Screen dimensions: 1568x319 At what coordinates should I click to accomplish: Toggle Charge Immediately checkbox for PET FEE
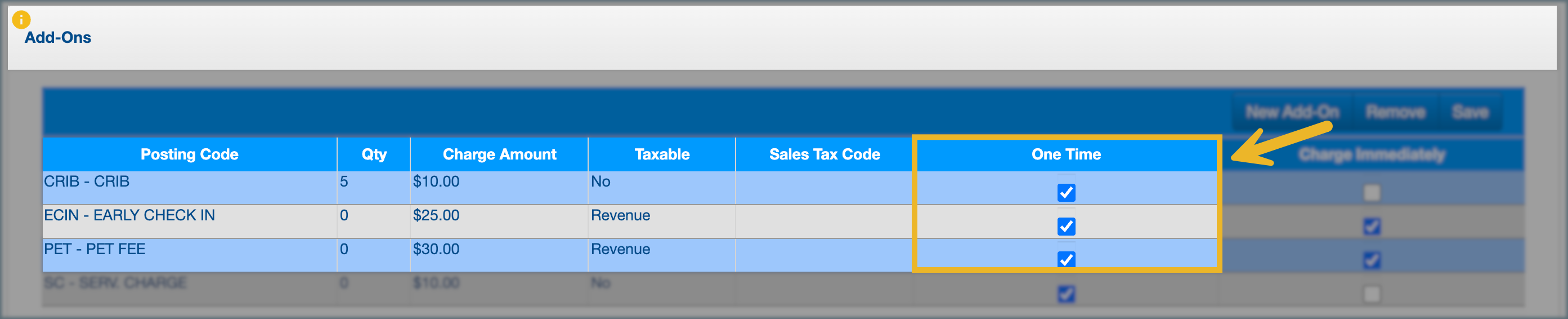pyautogui.click(x=1372, y=260)
